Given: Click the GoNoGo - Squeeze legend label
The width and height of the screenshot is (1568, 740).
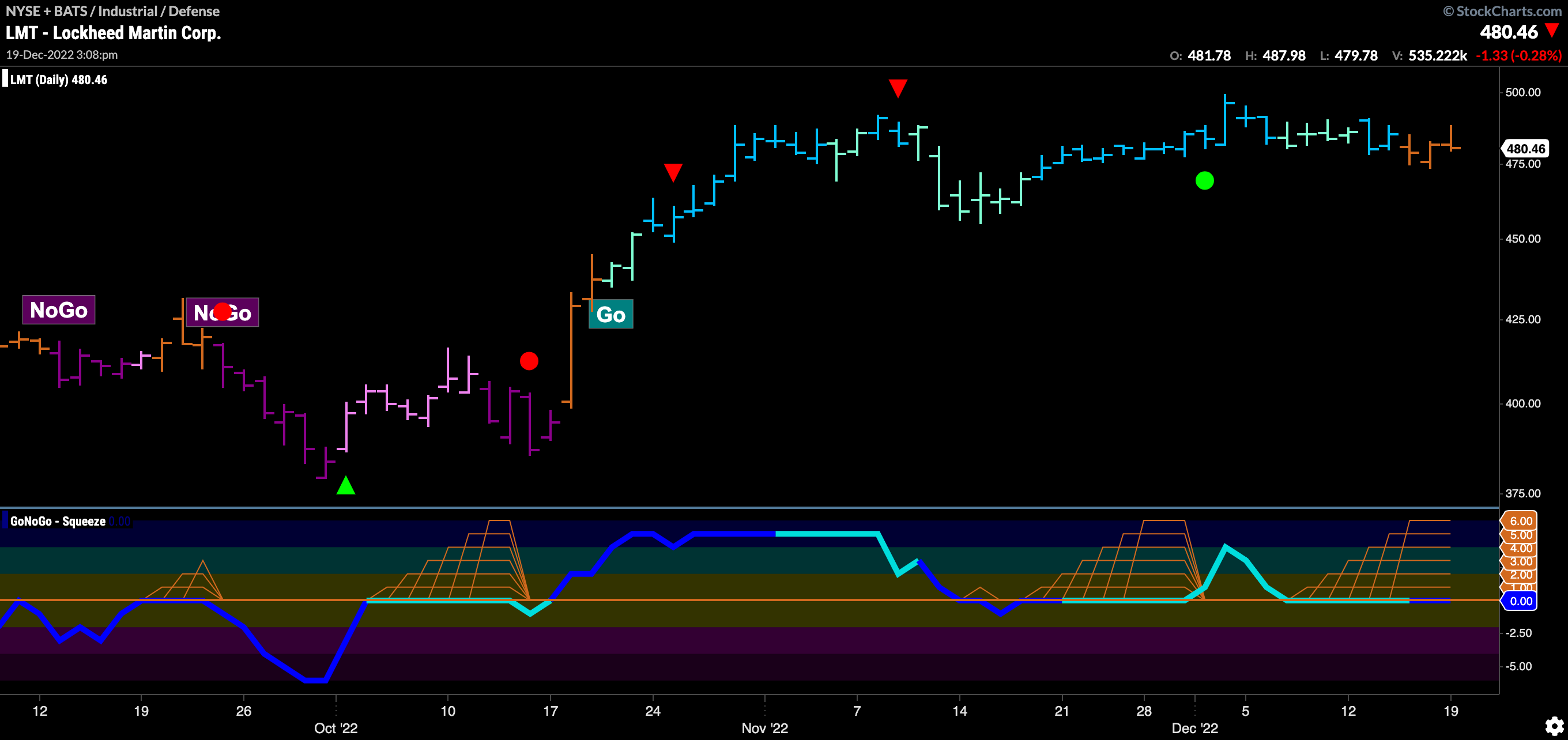Looking at the screenshot, I should click(58, 521).
